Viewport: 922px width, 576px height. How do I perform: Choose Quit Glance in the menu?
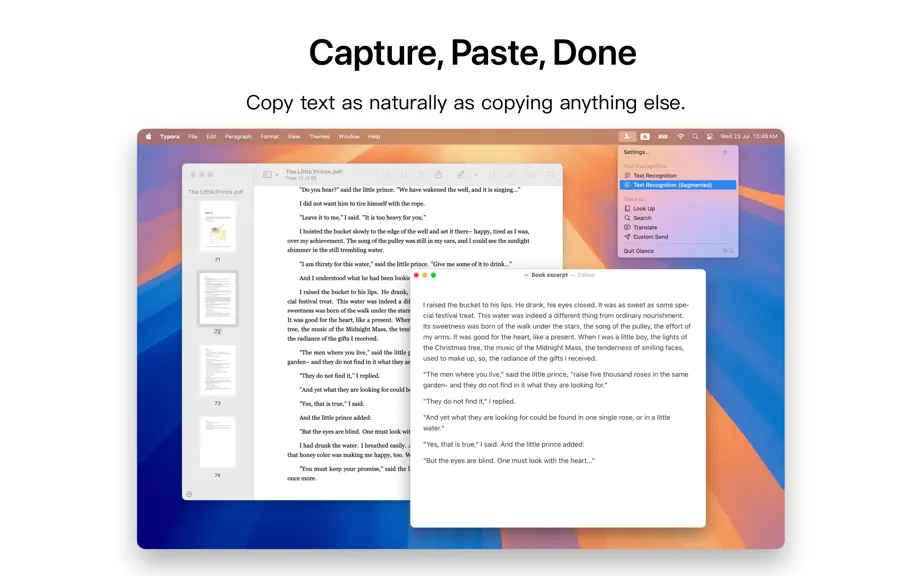coord(677,251)
